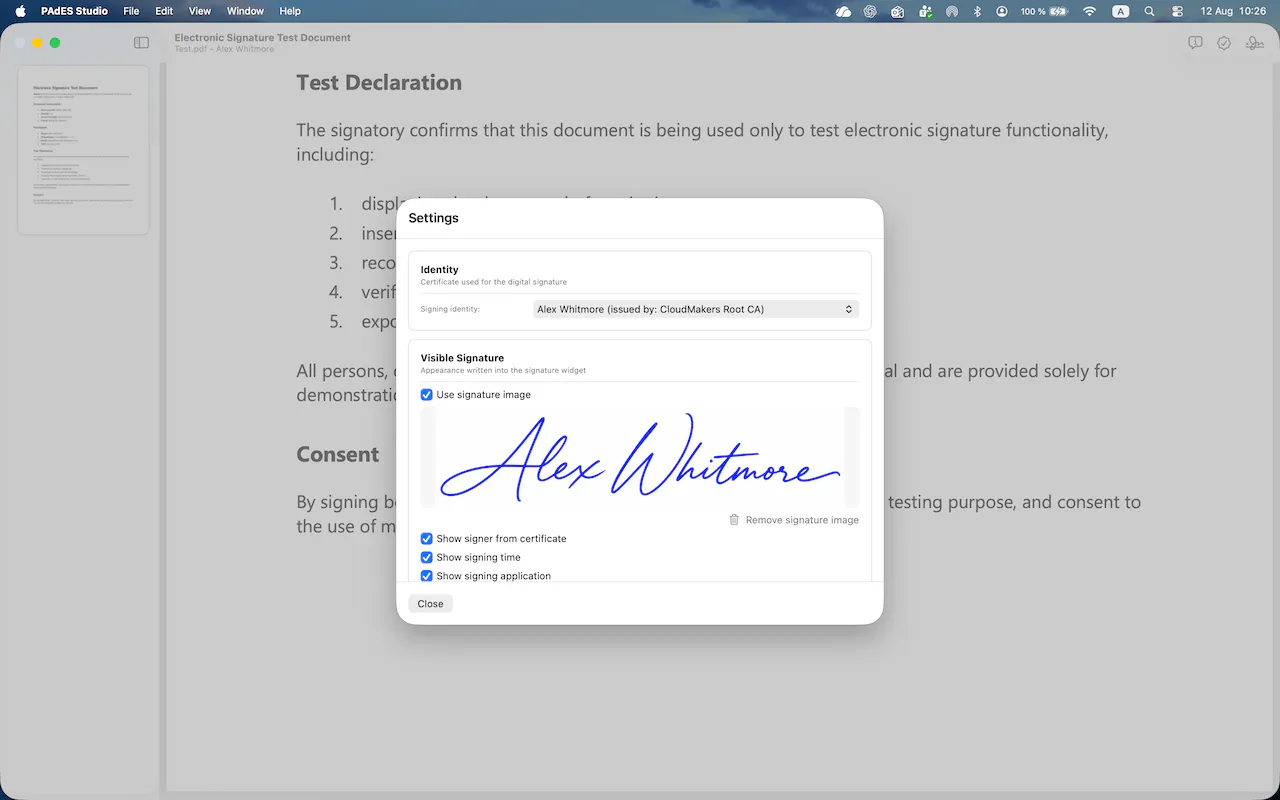Toggle the sidebar with the toolbar sidebar icon
Screen dimensions: 1280x800
tap(141, 43)
